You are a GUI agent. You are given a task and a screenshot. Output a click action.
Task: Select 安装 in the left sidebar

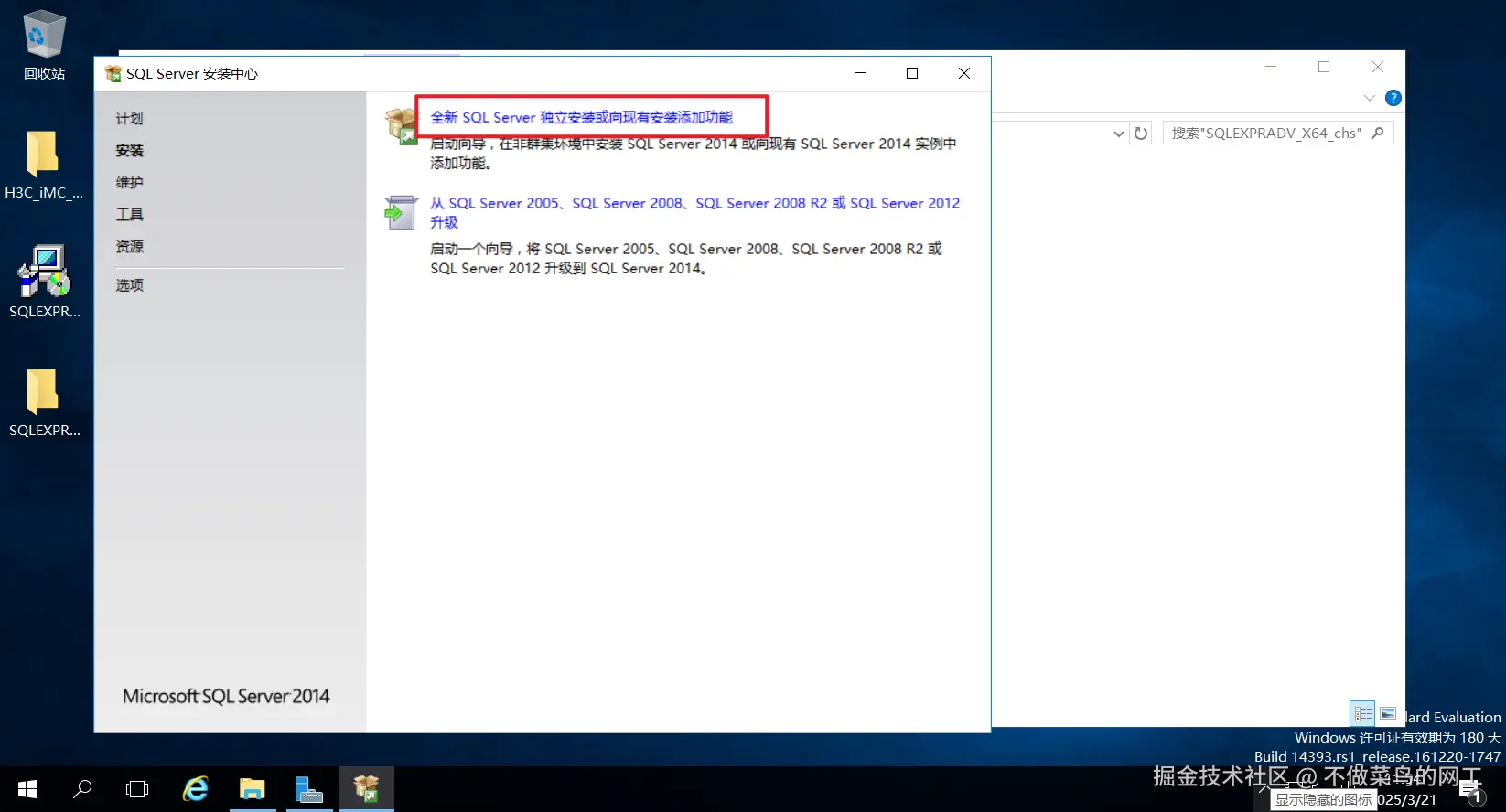tap(129, 150)
